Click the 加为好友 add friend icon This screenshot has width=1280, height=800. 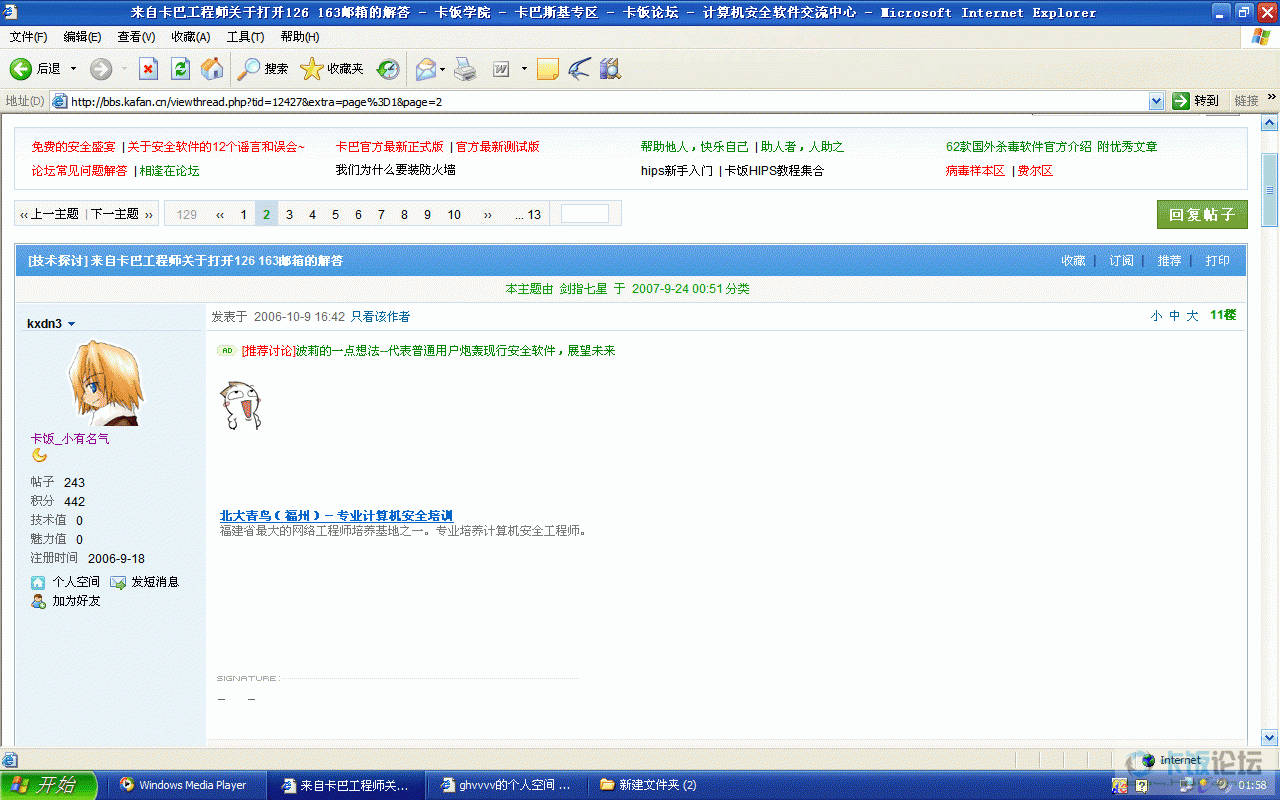tap(38, 601)
